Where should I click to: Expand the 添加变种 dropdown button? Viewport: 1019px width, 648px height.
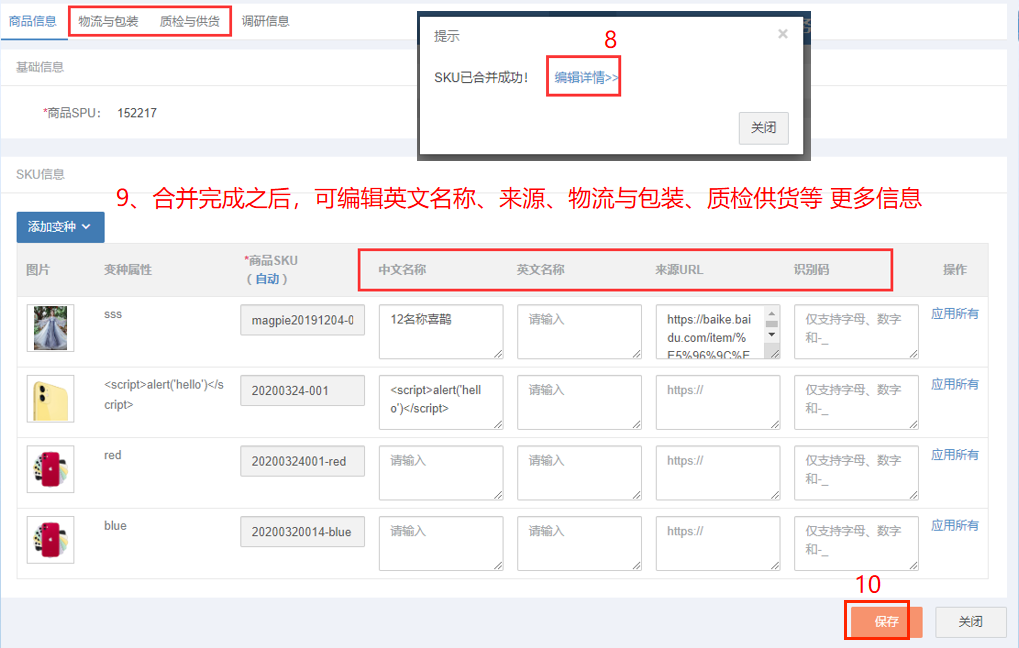pyautogui.click(x=60, y=227)
